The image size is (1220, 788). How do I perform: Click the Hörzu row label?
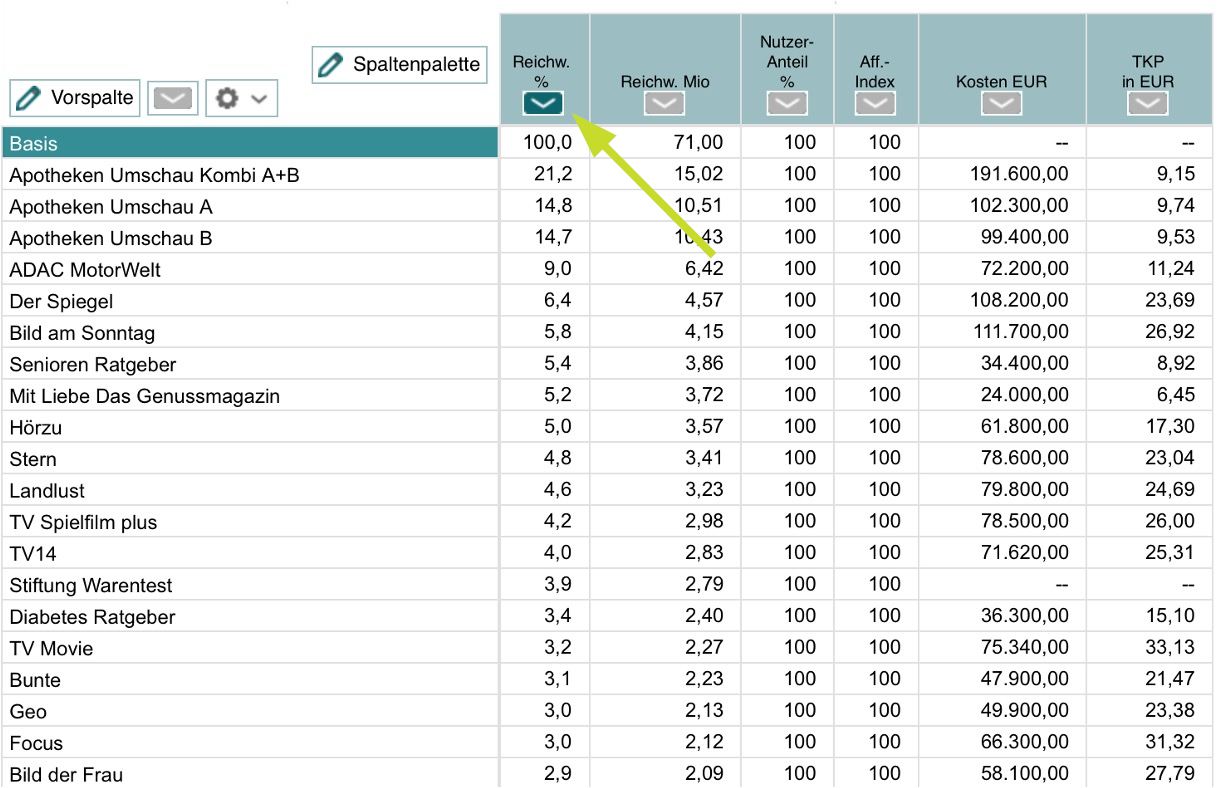[x=36, y=428]
